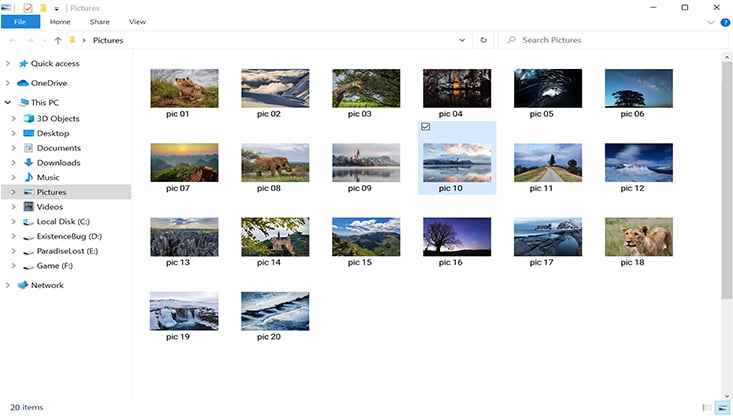Open the File menu
The width and height of the screenshot is (733, 416).
pyautogui.click(x=20, y=21)
